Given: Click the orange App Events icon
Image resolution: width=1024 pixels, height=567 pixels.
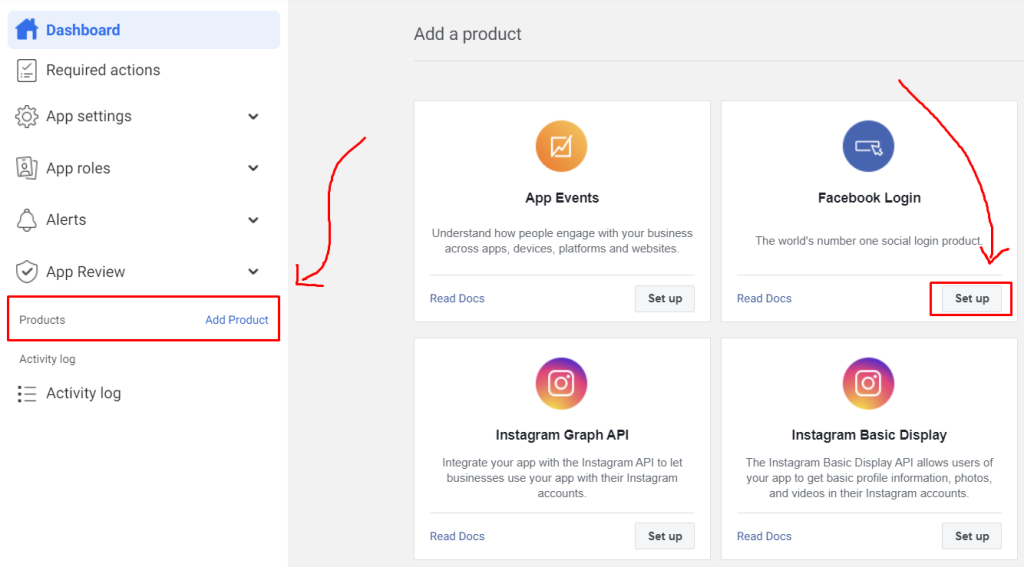Looking at the screenshot, I should pyautogui.click(x=561, y=146).
